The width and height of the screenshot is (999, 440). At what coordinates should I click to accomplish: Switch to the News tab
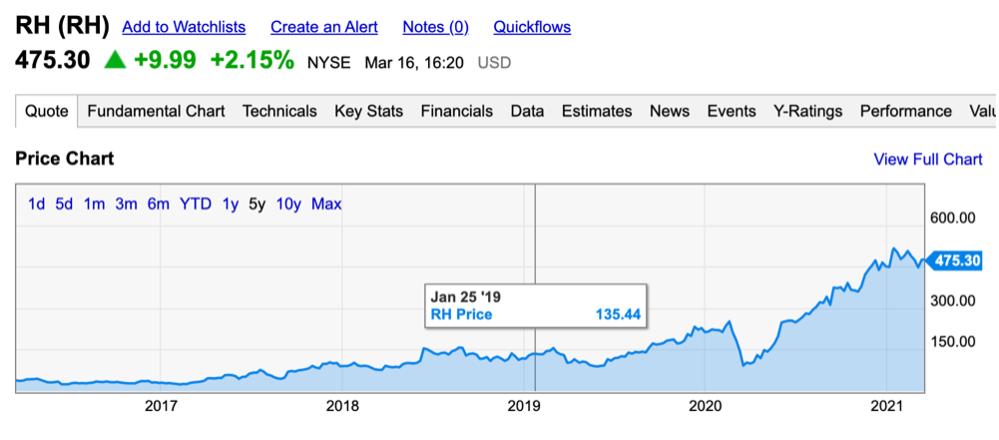click(x=669, y=111)
